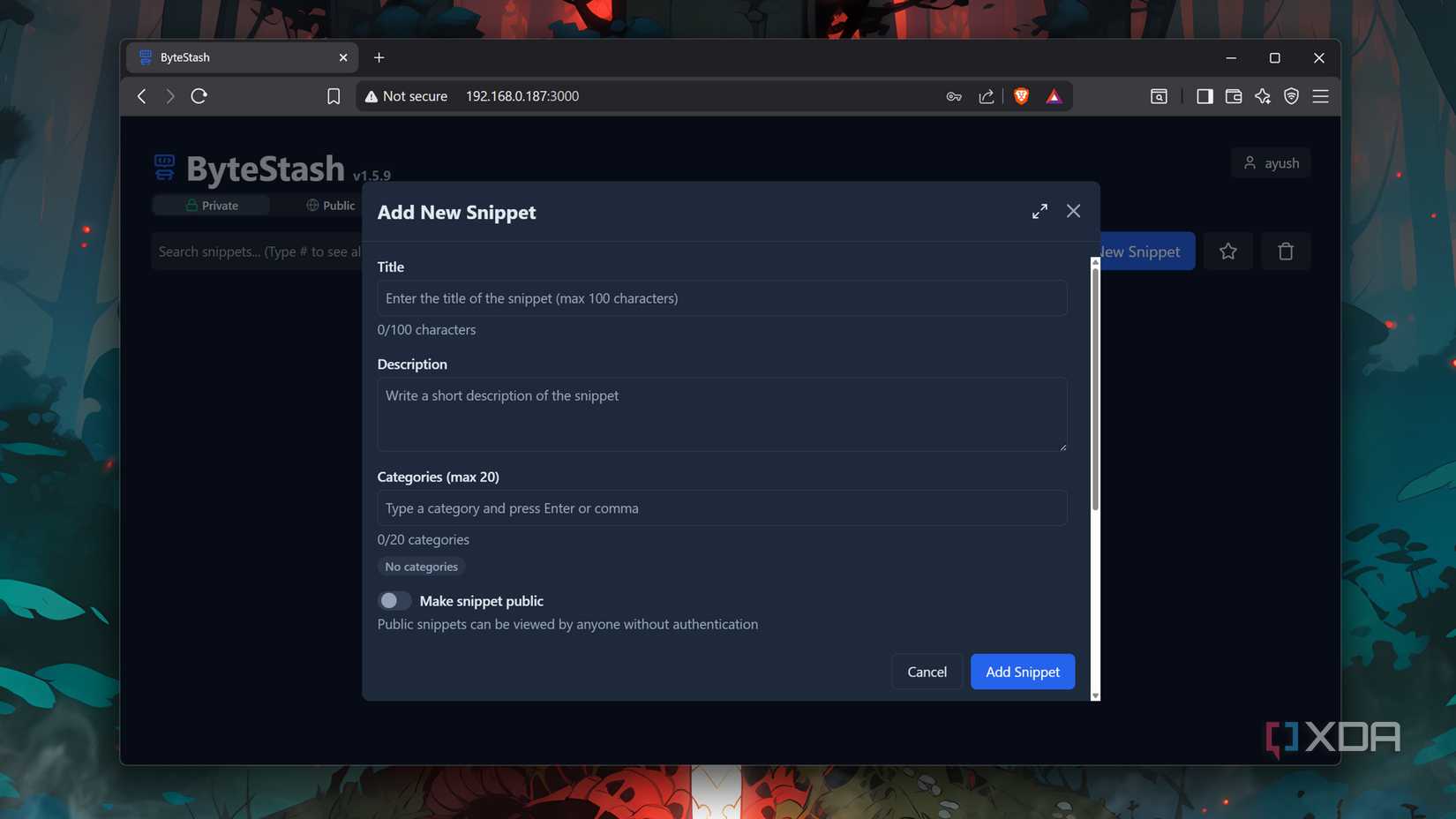Switch to the Public tab
The height and width of the screenshot is (819, 1456).
click(331, 206)
